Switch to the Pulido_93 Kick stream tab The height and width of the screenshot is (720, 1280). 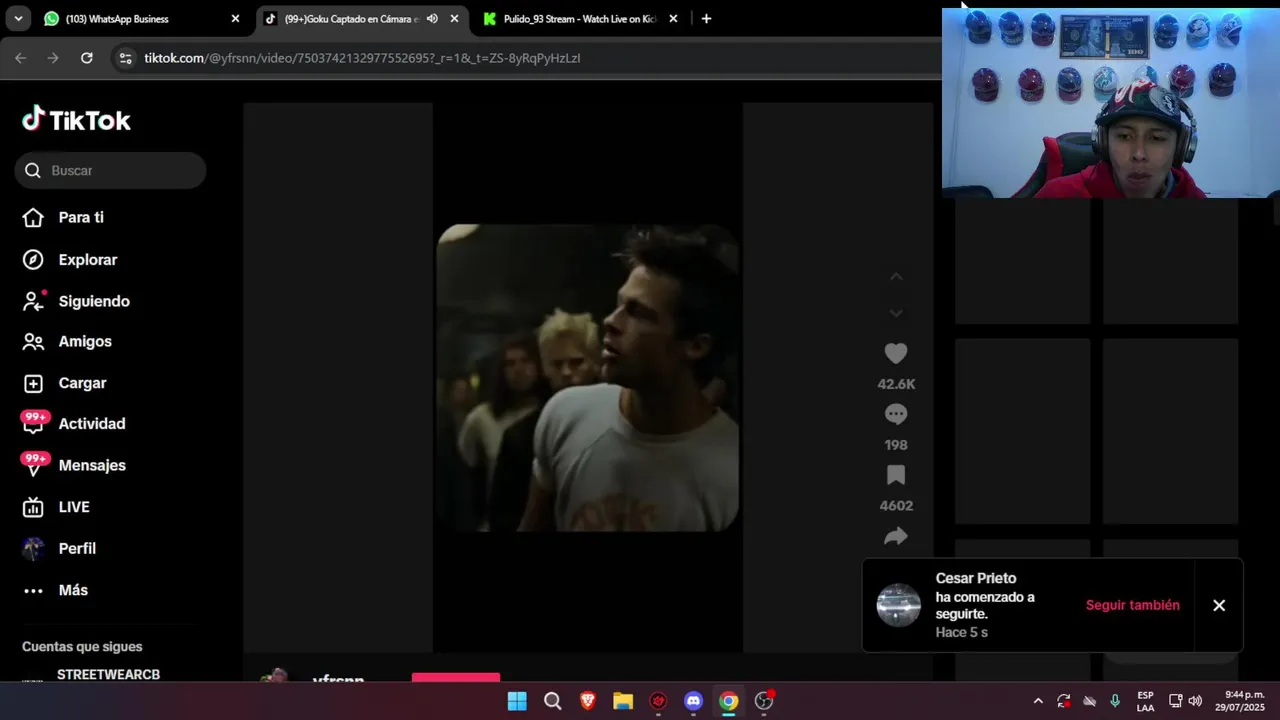coord(578,19)
